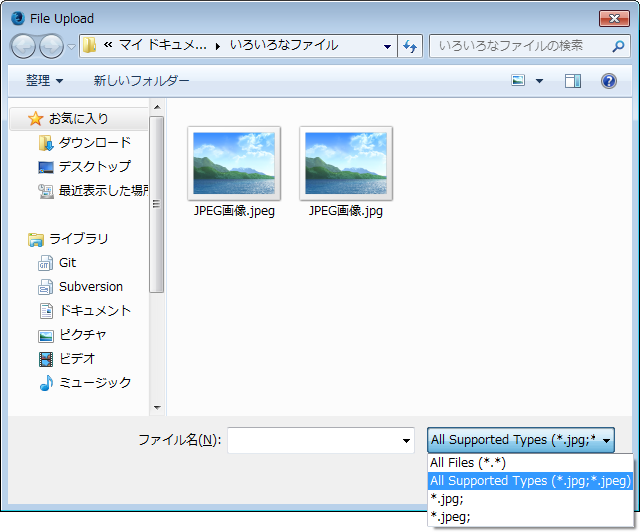The image size is (640, 532).
Task: Open ビデオ library
Action: pyautogui.click(x=77, y=359)
